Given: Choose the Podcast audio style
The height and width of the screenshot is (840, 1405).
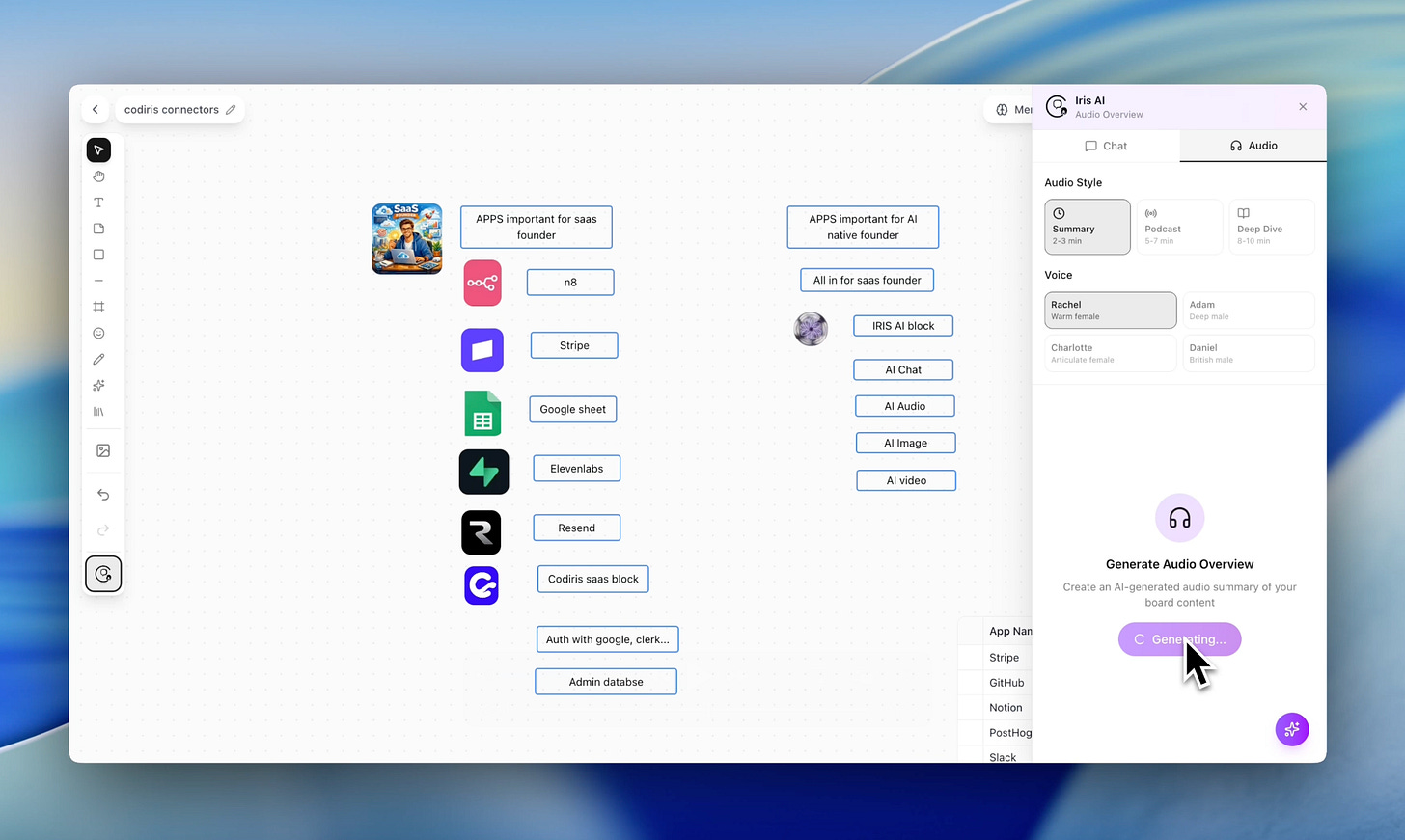Looking at the screenshot, I should click(x=1180, y=227).
